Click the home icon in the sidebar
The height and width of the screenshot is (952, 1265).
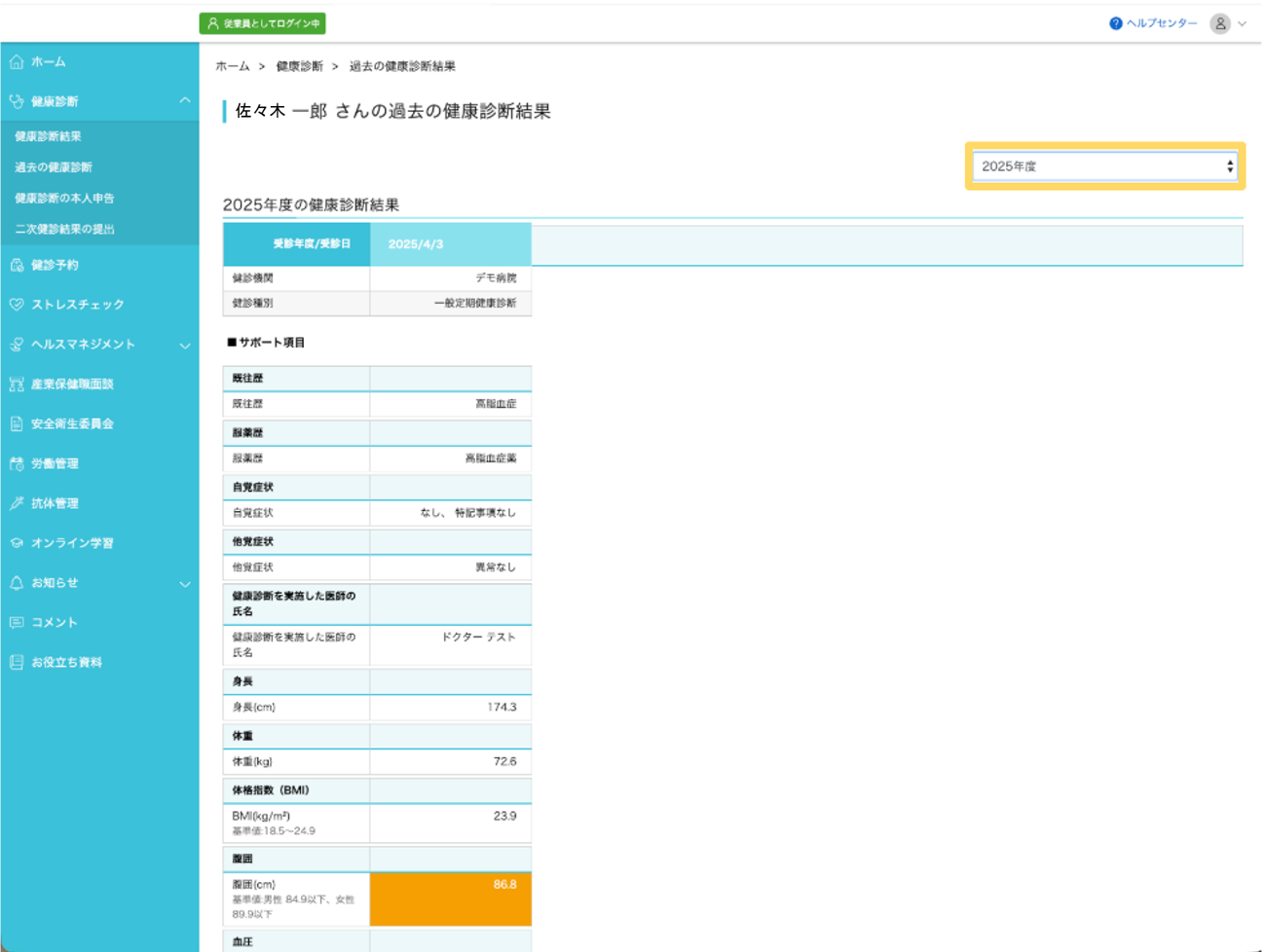(17, 62)
